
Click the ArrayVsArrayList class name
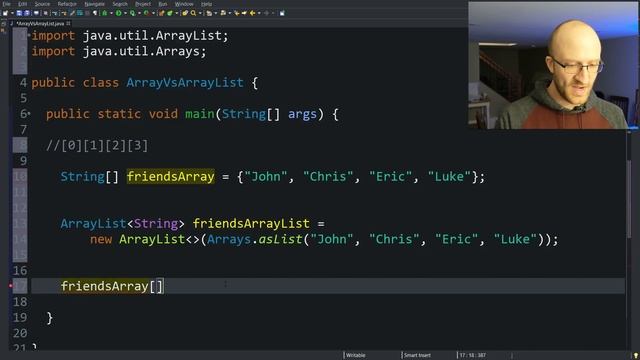click(x=185, y=82)
